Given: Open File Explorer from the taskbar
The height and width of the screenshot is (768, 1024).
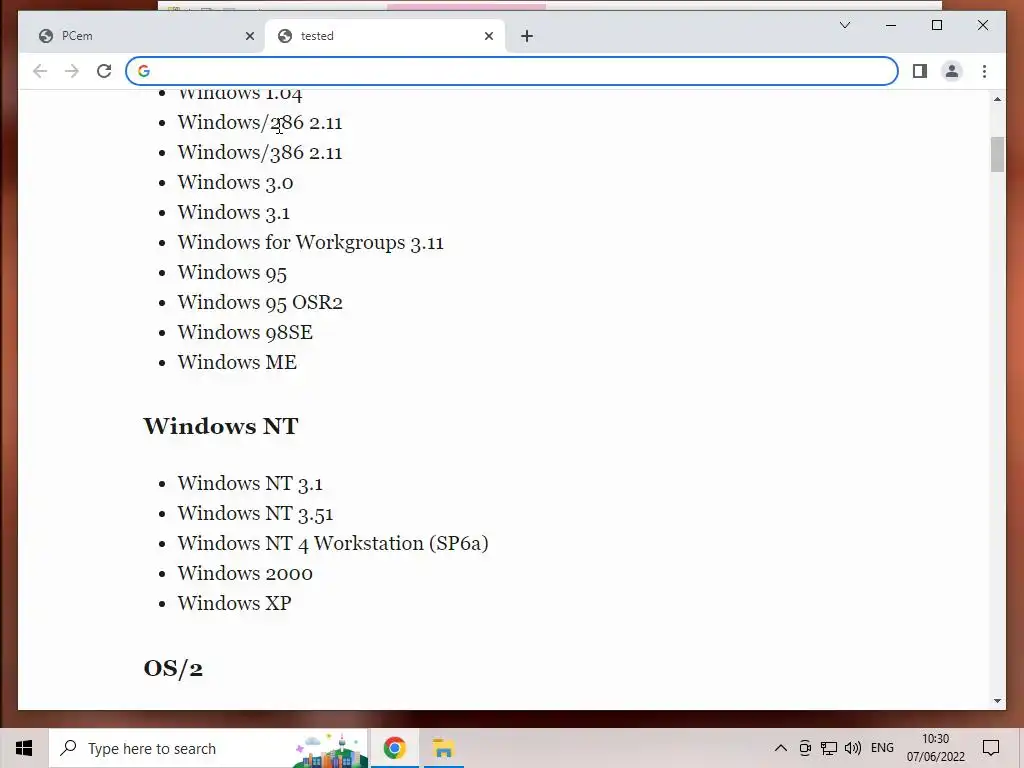Looking at the screenshot, I should point(443,748).
